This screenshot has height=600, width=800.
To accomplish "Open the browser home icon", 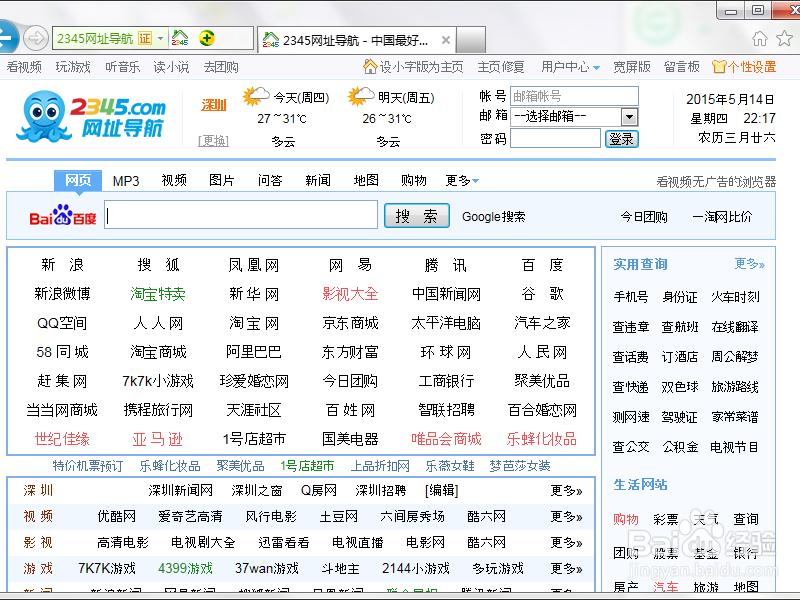I will [760, 38].
